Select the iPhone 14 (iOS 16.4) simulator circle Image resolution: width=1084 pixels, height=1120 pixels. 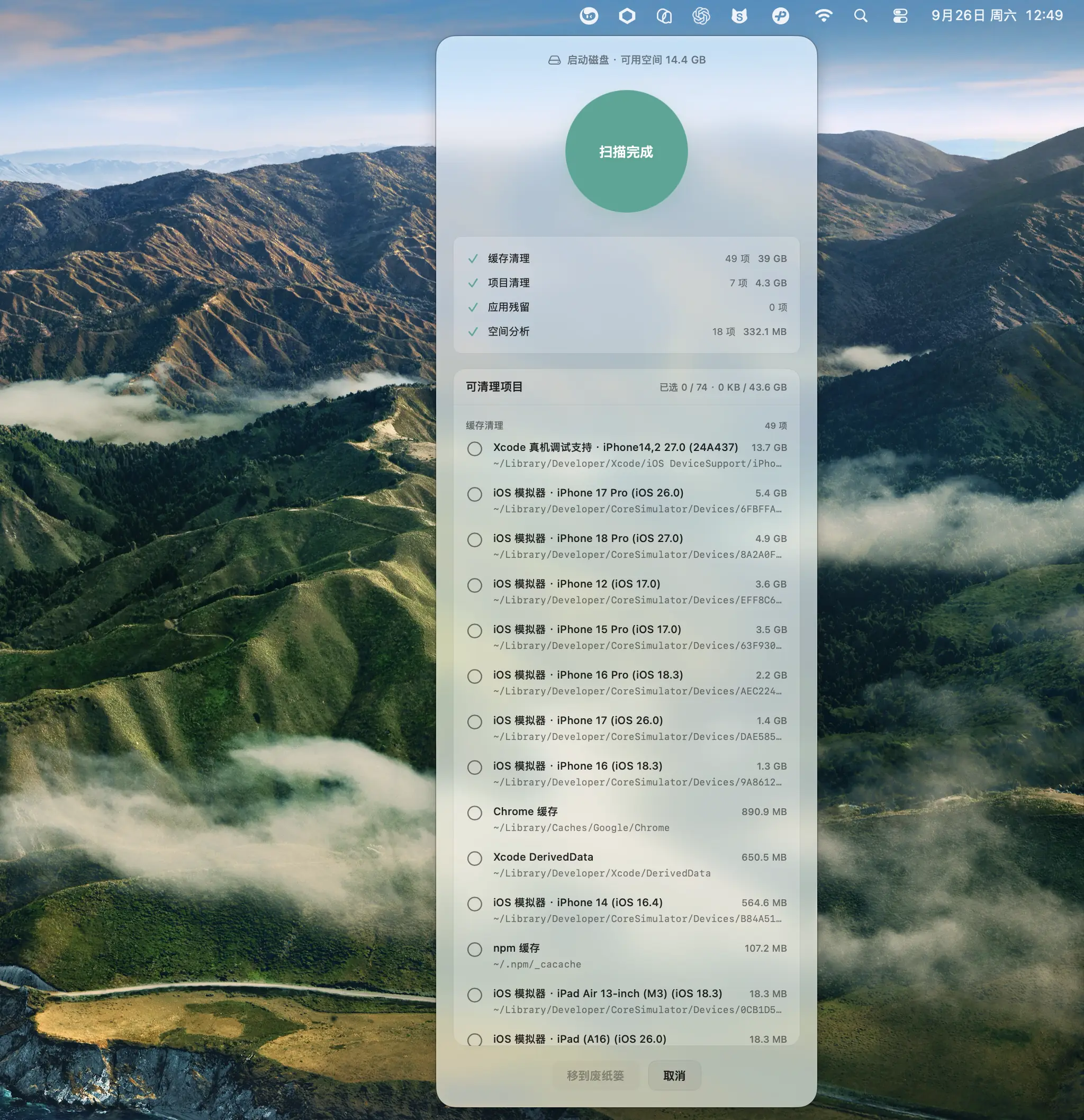[474, 904]
